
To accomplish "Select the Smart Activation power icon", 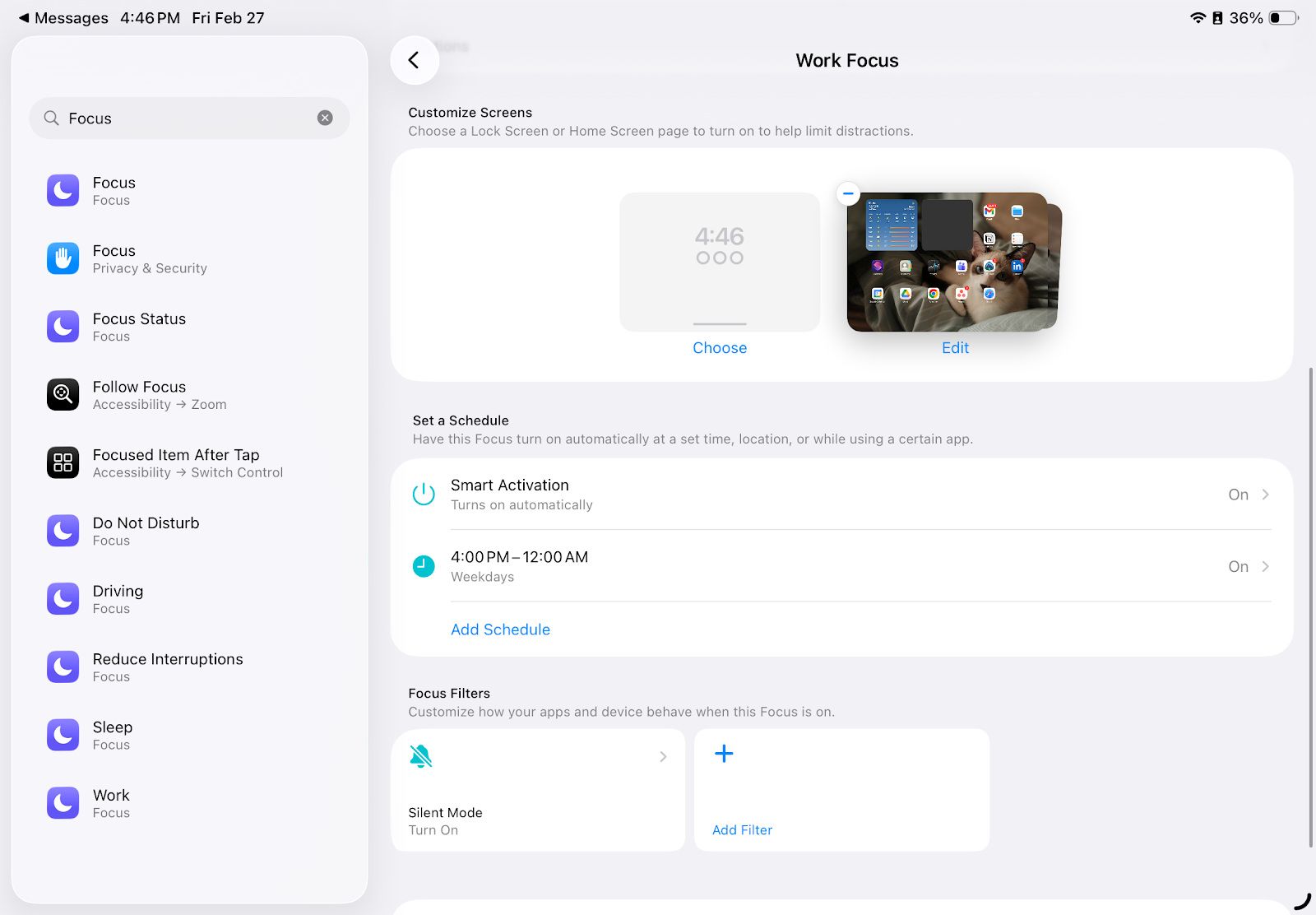I will coord(424,495).
